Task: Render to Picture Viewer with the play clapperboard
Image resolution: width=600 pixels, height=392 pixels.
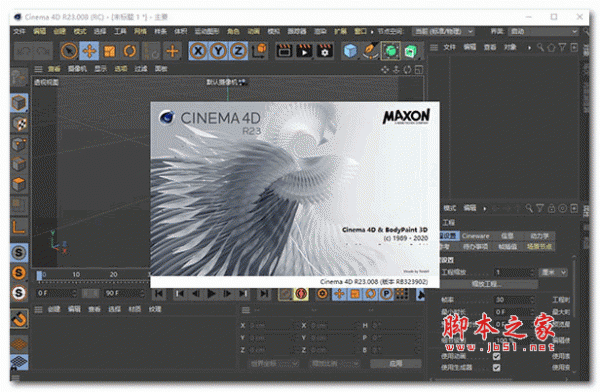Action: (x=304, y=51)
